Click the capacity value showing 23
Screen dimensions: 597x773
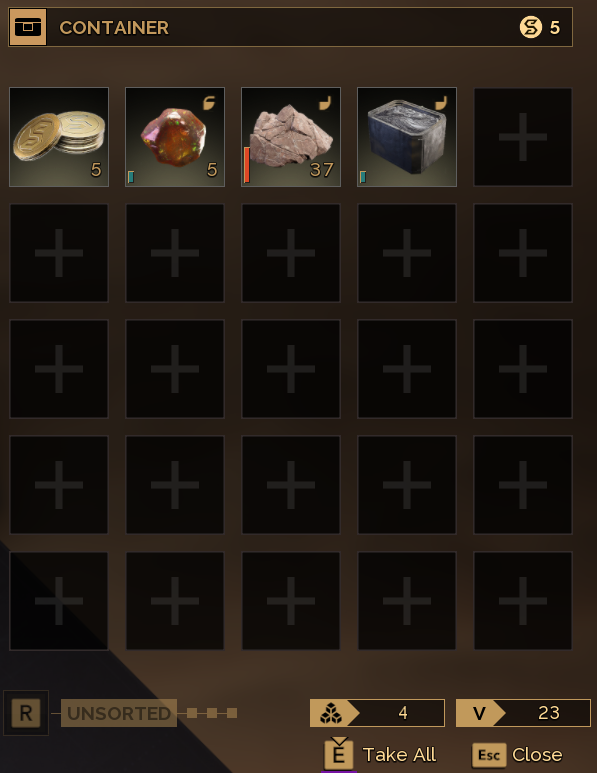coord(549,713)
